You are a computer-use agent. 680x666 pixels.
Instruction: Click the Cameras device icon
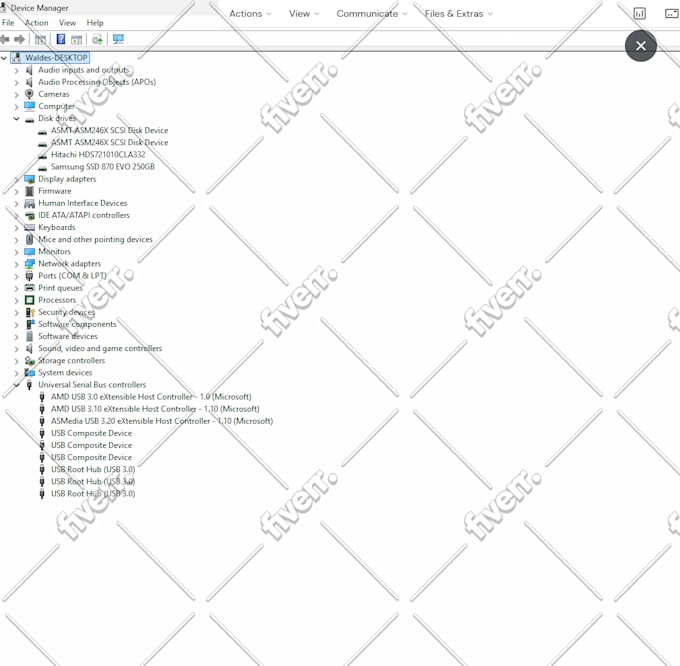29,94
